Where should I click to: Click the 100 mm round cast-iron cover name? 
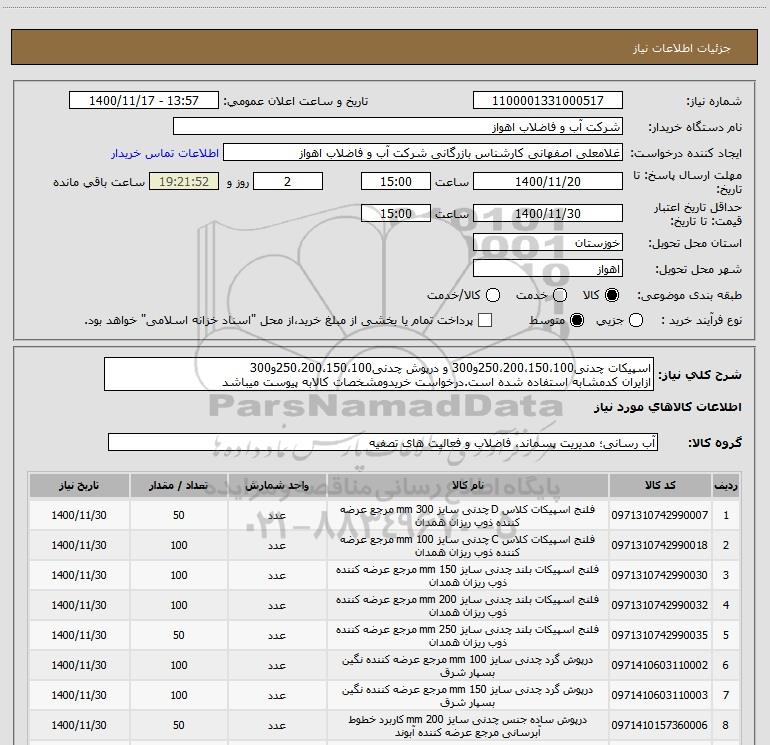click(x=468, y=665)
